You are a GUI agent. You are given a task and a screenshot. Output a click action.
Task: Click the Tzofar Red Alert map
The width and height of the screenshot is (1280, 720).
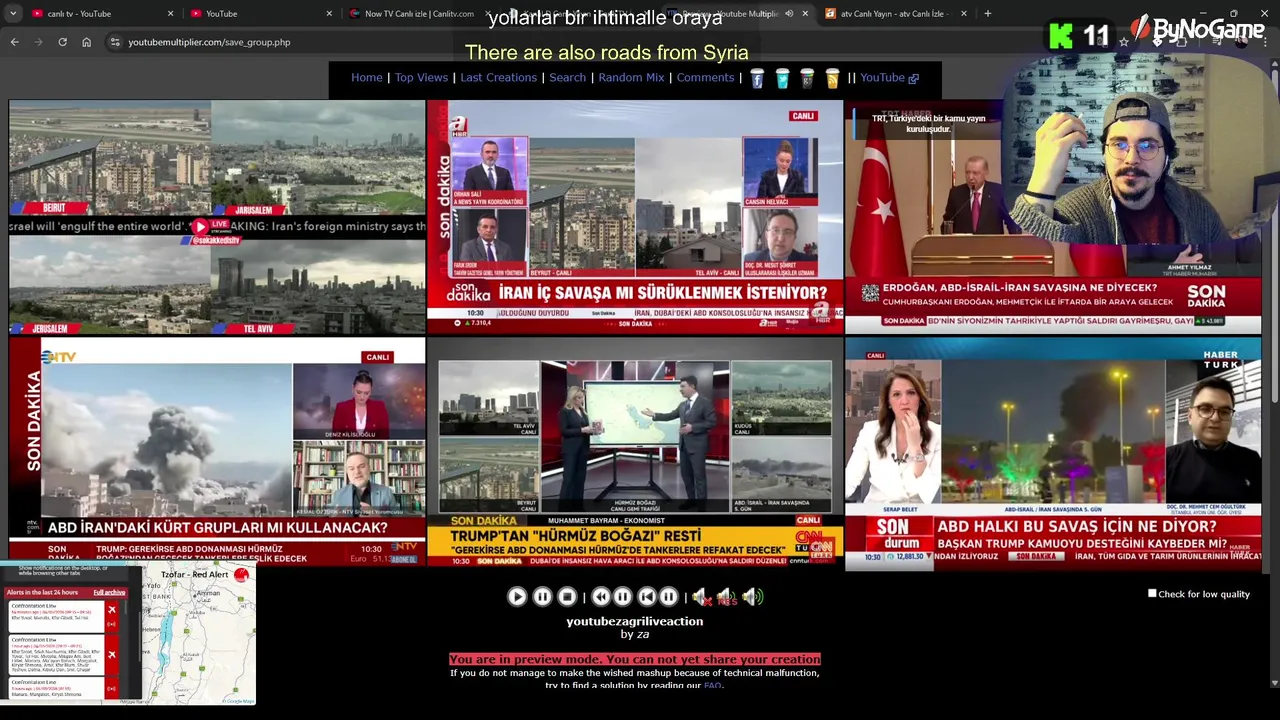[198, 635]
